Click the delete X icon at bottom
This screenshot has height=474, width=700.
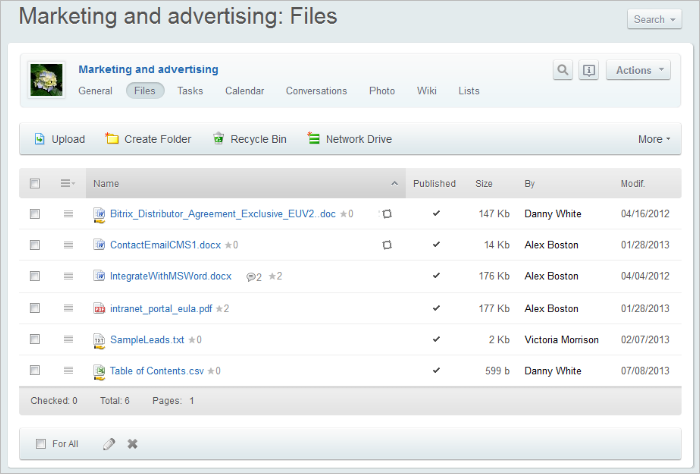coord(132,443)
